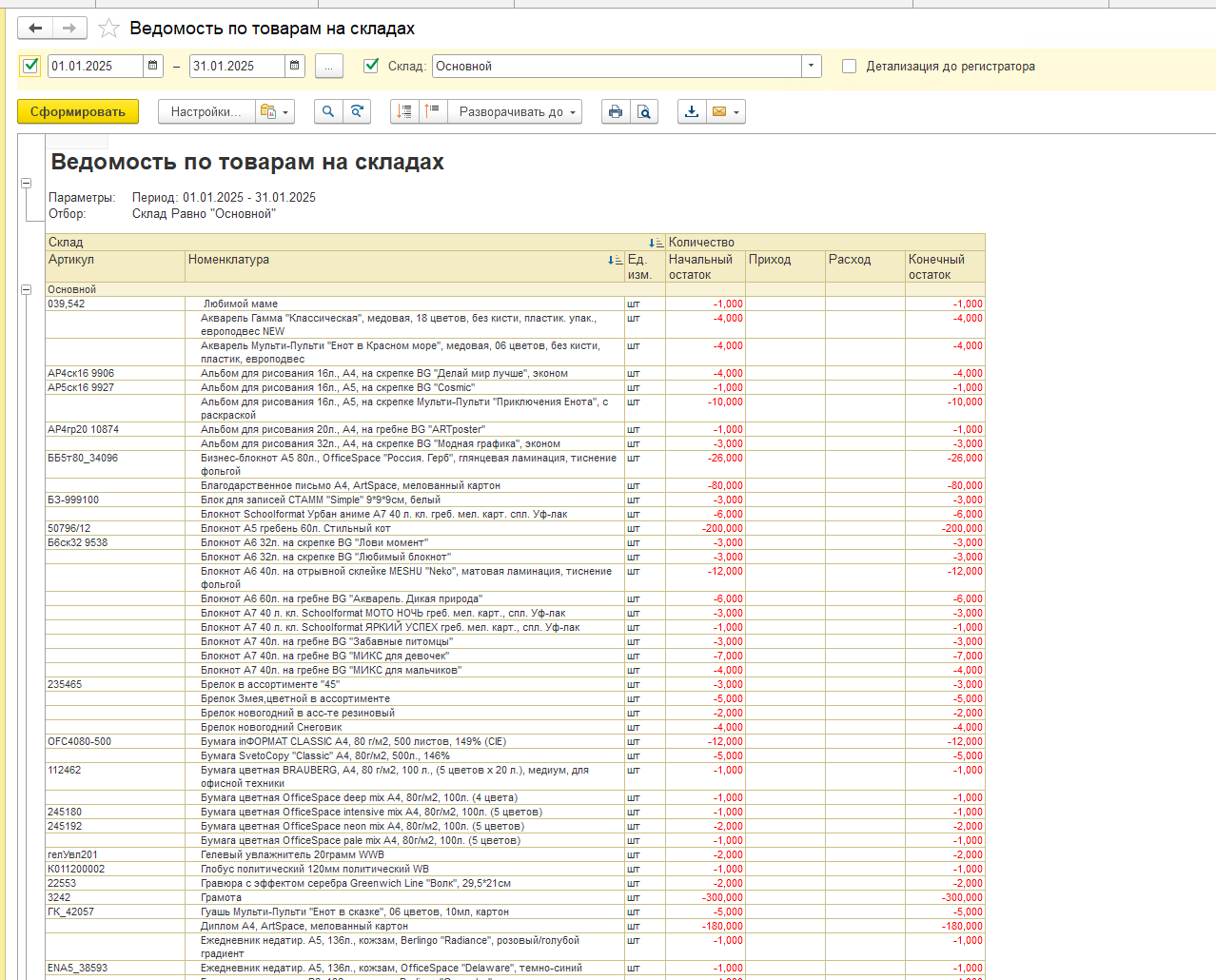Open calendar for end date 31.01.2025

click(x=295, y=66)
